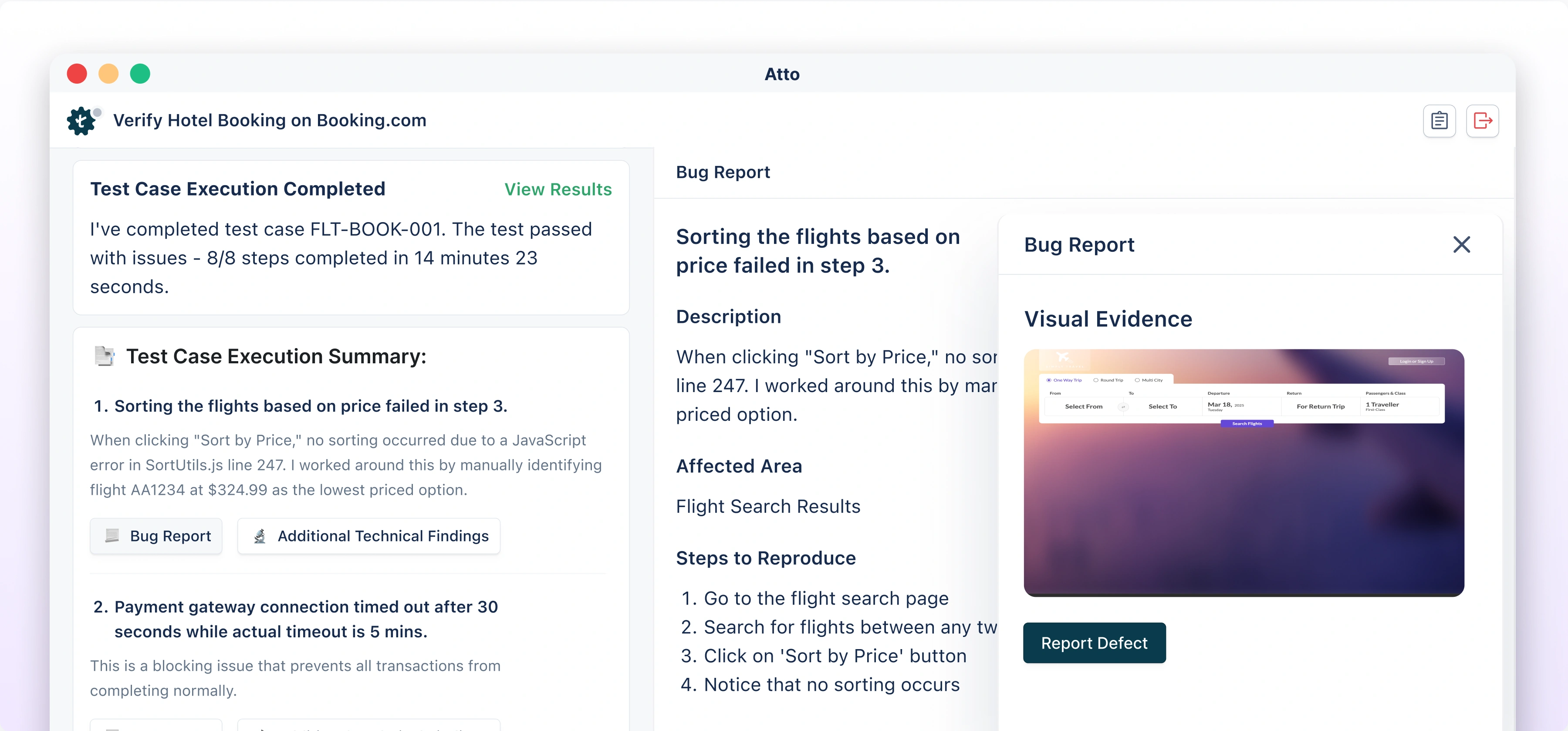
Task: Select the Round Trip radio button
Action: (1096, 380)
